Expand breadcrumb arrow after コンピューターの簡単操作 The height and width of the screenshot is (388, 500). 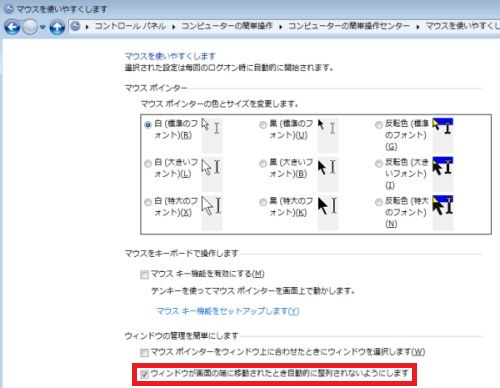281,27
